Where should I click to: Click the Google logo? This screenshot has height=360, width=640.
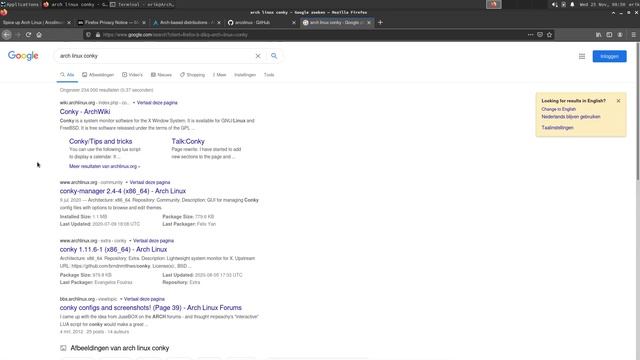23,56
